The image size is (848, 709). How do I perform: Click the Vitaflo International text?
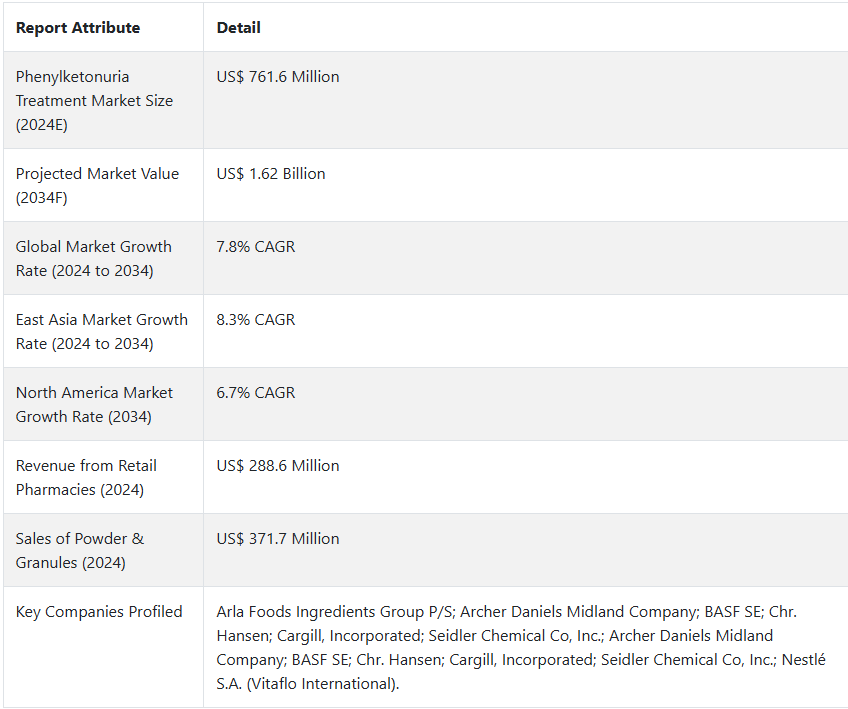321,684
